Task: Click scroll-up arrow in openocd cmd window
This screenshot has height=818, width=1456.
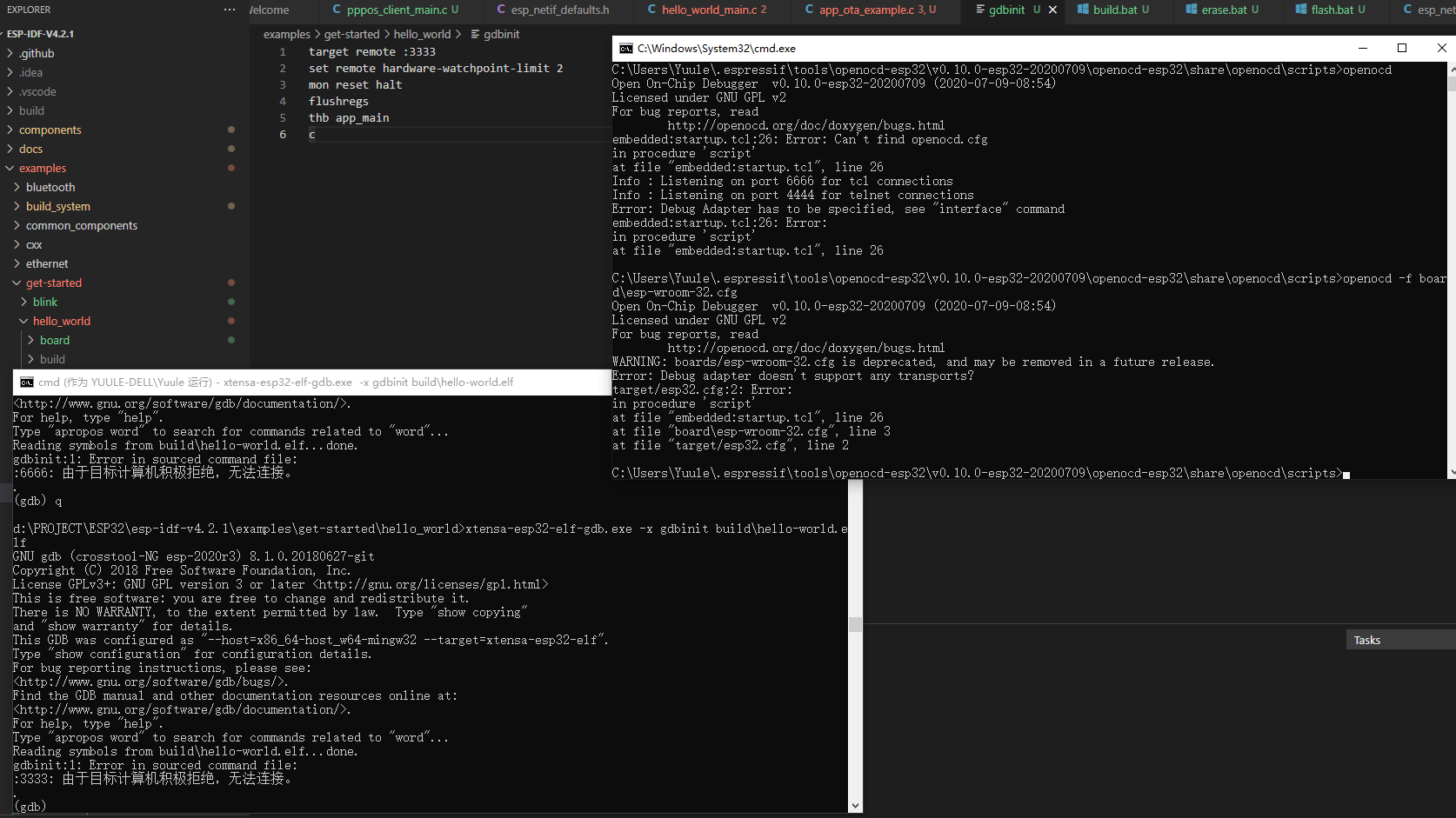Action: [x=1451, y=69]
